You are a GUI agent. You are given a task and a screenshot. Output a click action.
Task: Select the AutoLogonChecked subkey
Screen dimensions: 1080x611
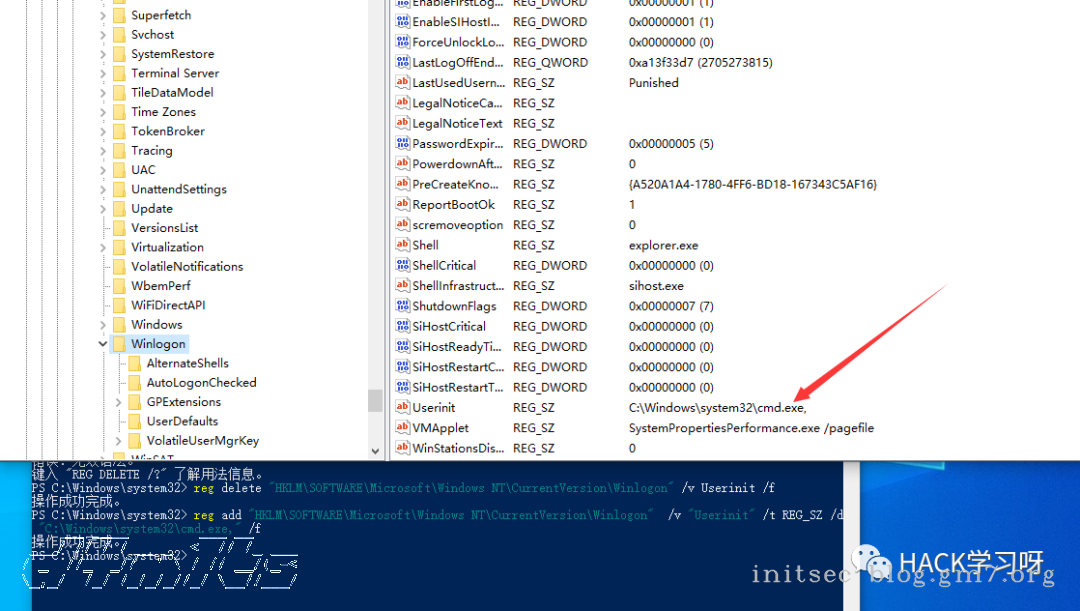tap(201, 382)
